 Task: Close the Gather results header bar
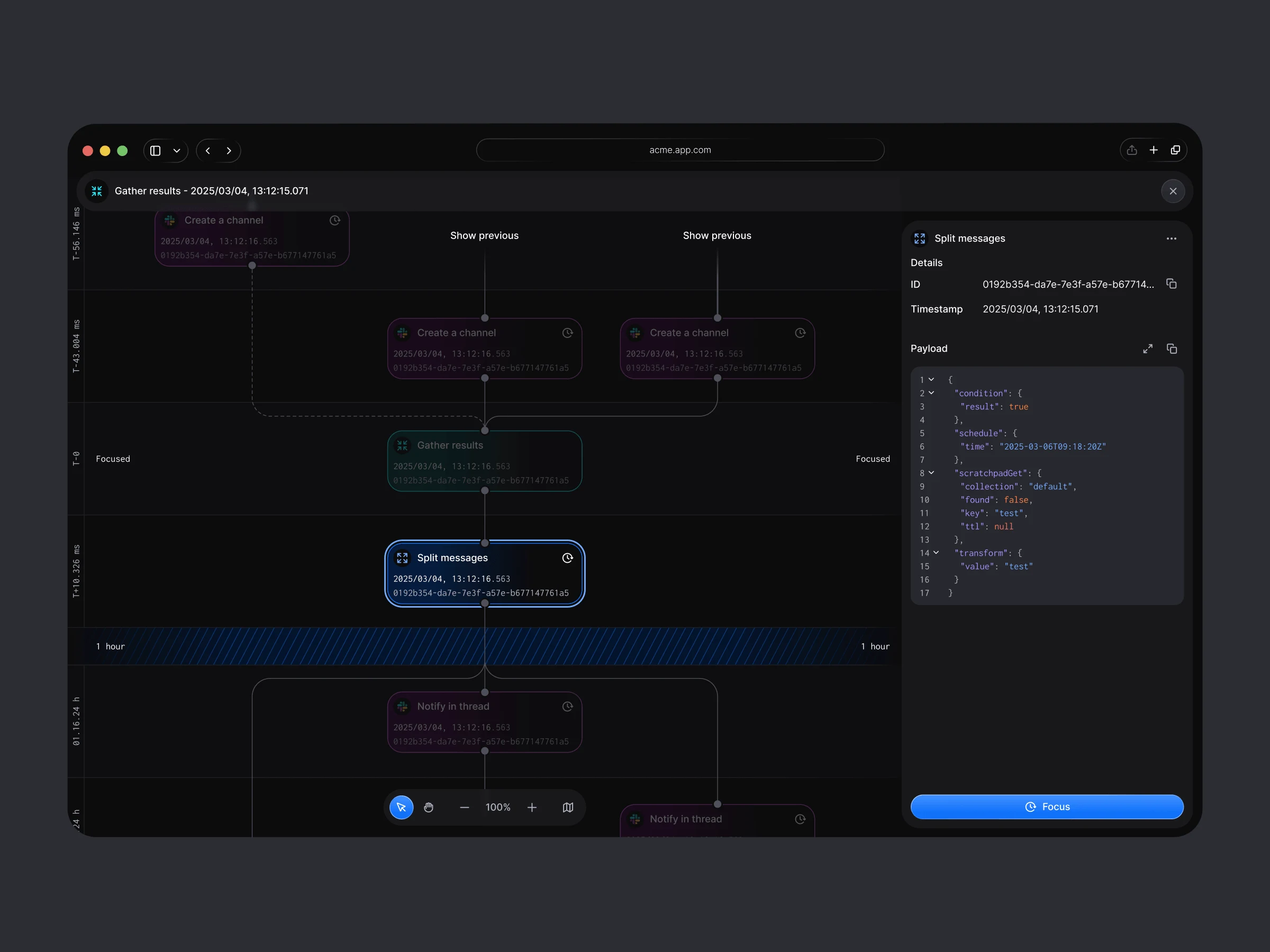1173,191
